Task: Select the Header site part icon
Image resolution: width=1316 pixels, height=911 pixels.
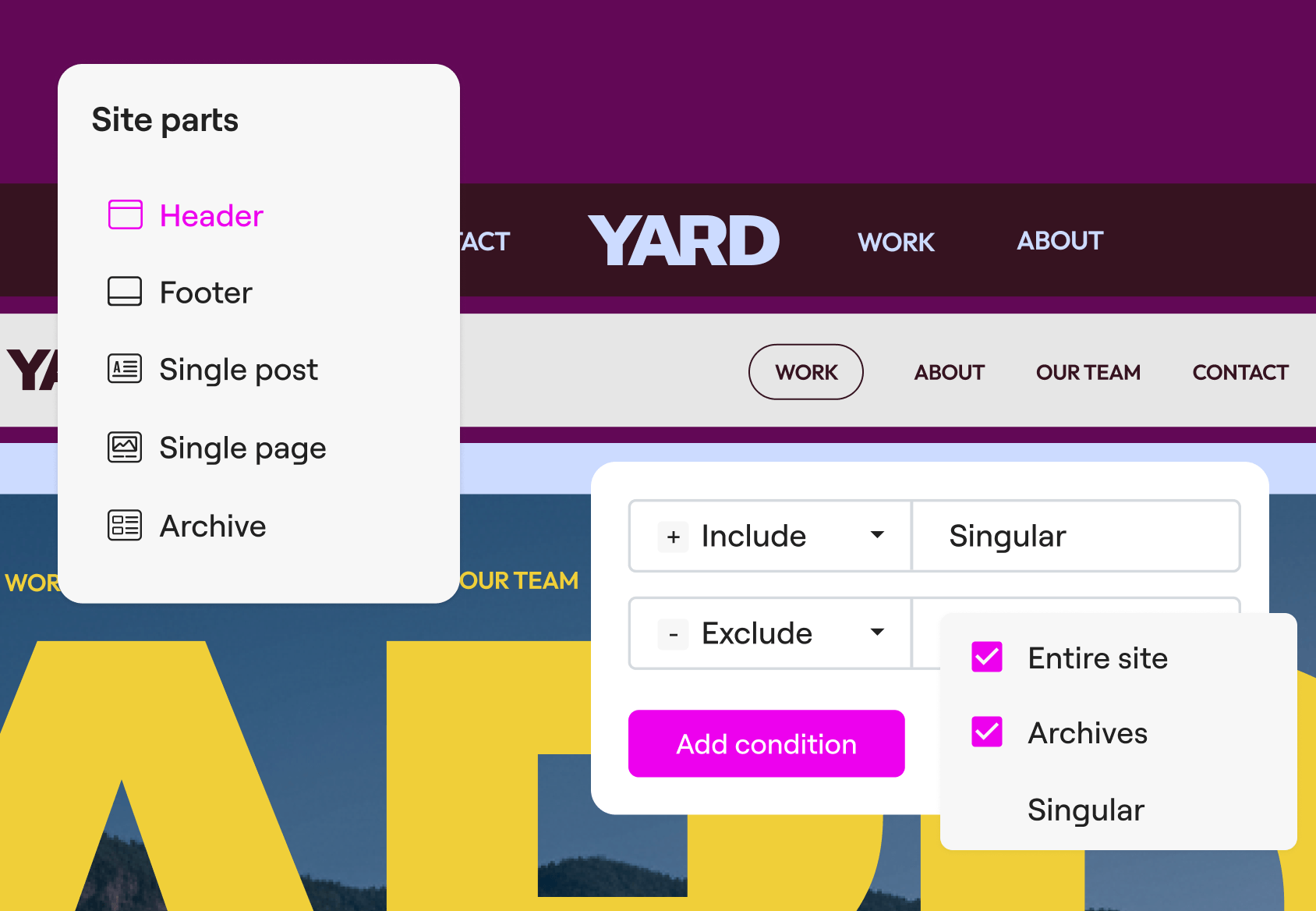Action: point(125,214)
